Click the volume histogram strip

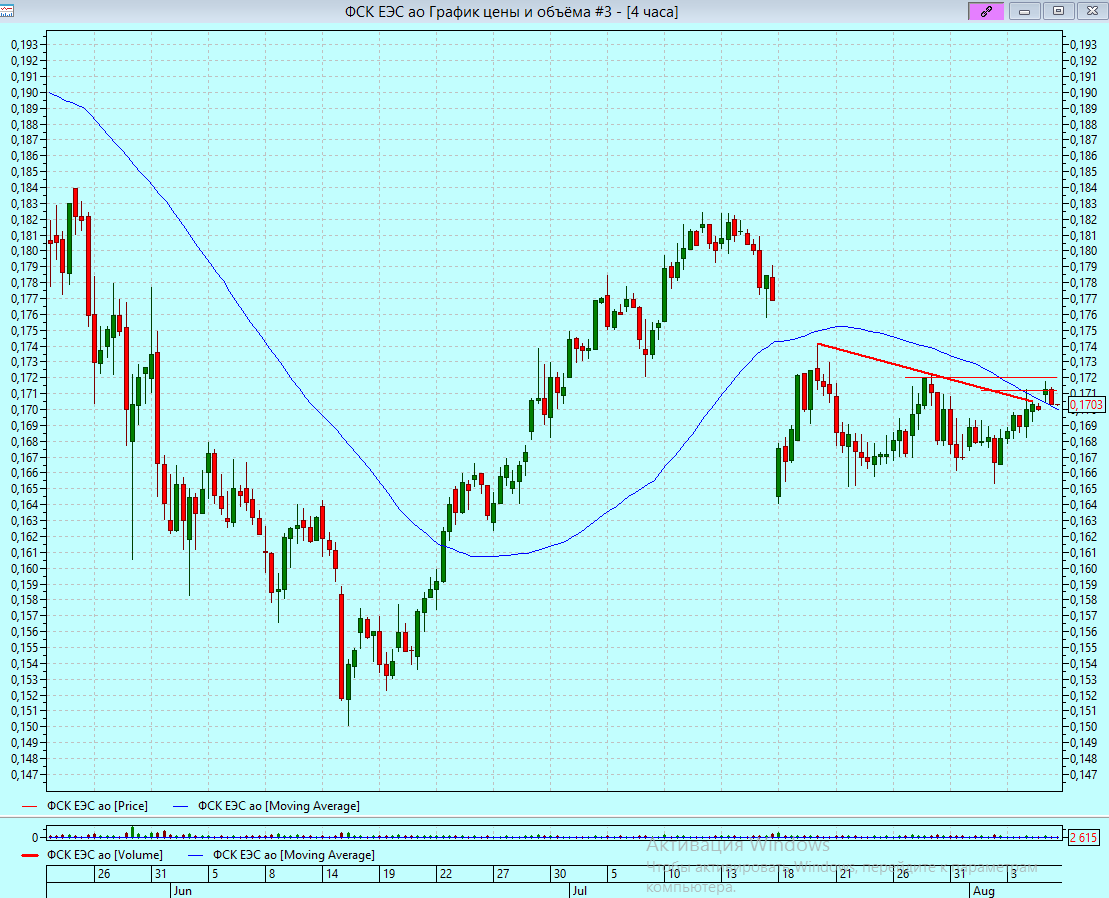point(554,832)
